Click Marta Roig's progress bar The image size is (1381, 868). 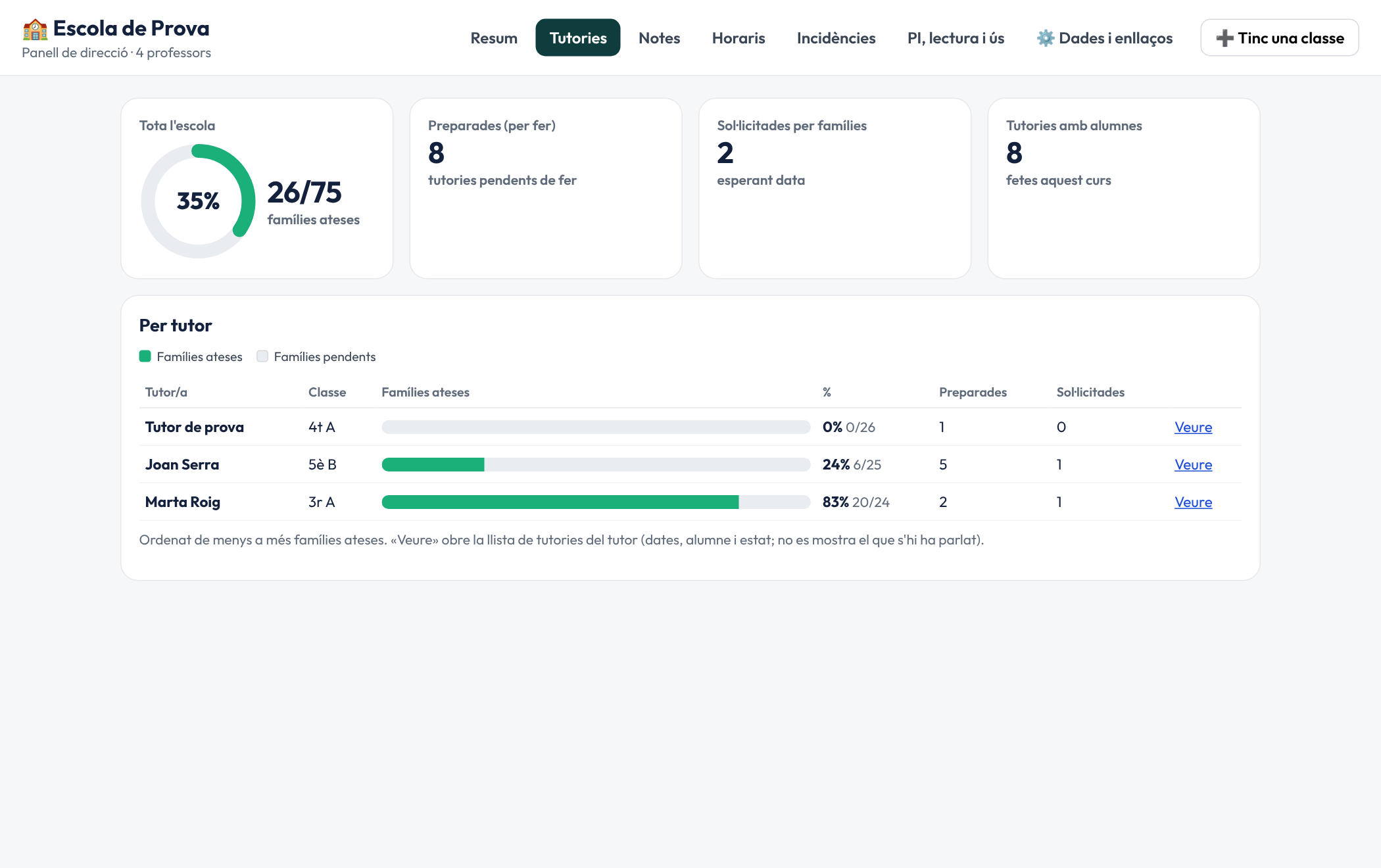[x=596, y=502]
